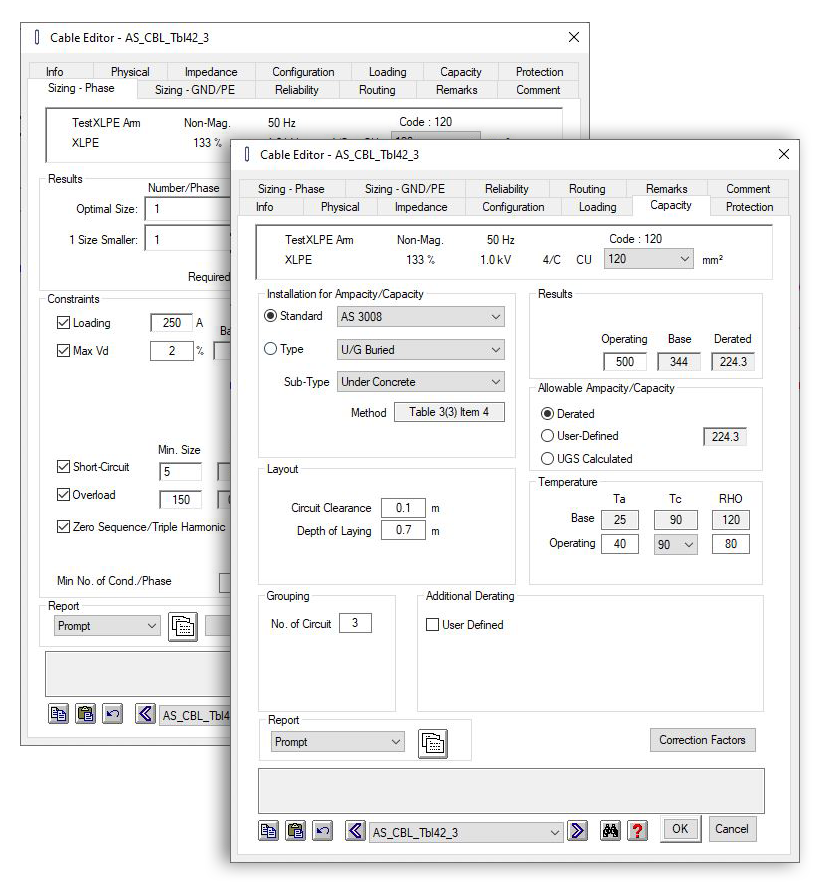Click Cancel button
The height and width of the screenshot is (884, 816).
pyautogui.click(x=732, y=829)
